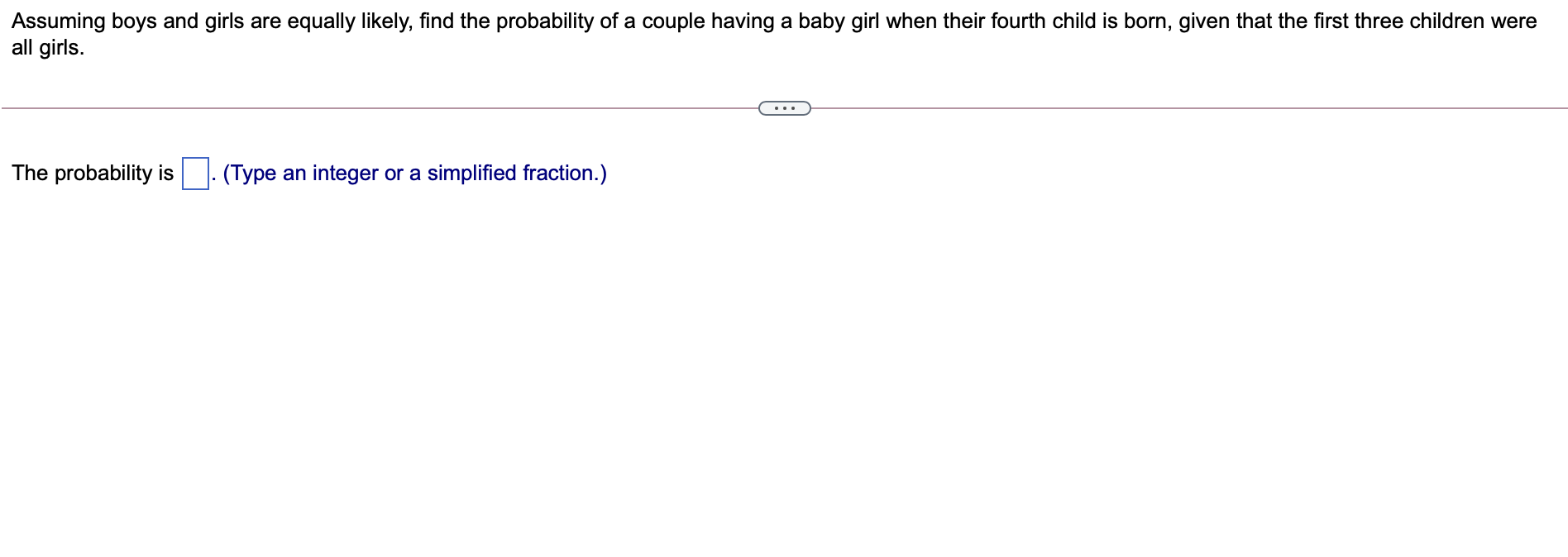Click the horizontal divider line
This screenshot has width=1568, height=557.
click(372, 107)
